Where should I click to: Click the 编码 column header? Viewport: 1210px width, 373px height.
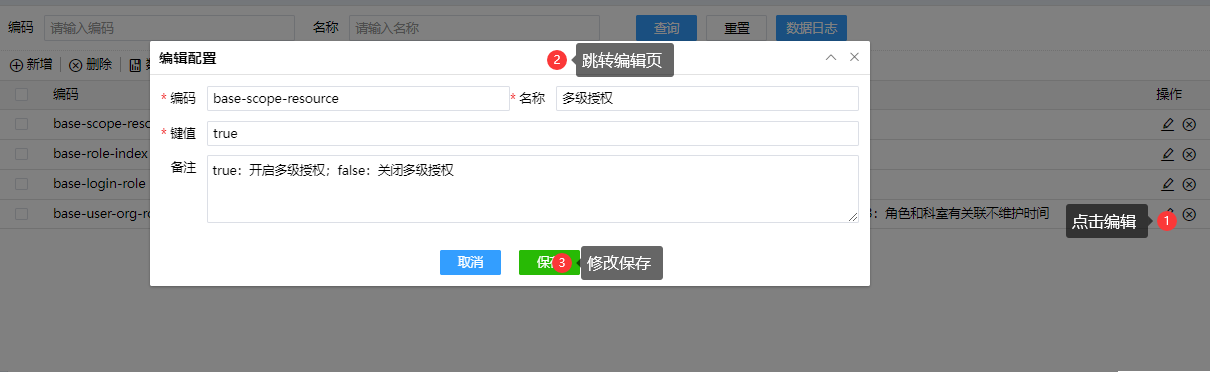(x=66, y=95)
